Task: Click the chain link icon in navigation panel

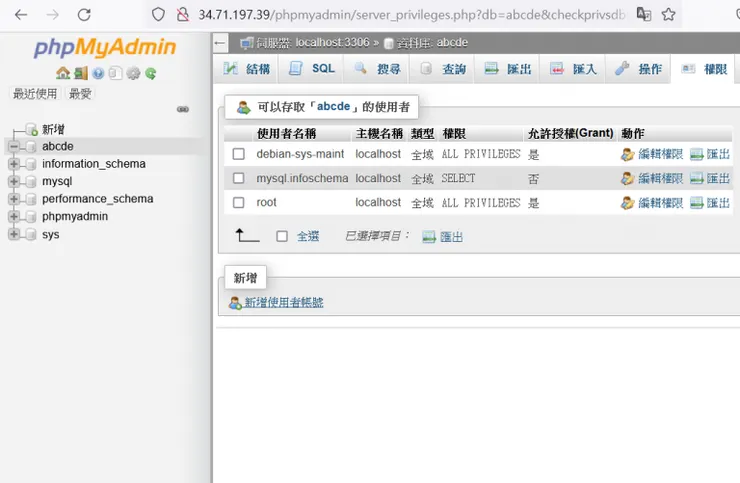Action: point(183,109)
